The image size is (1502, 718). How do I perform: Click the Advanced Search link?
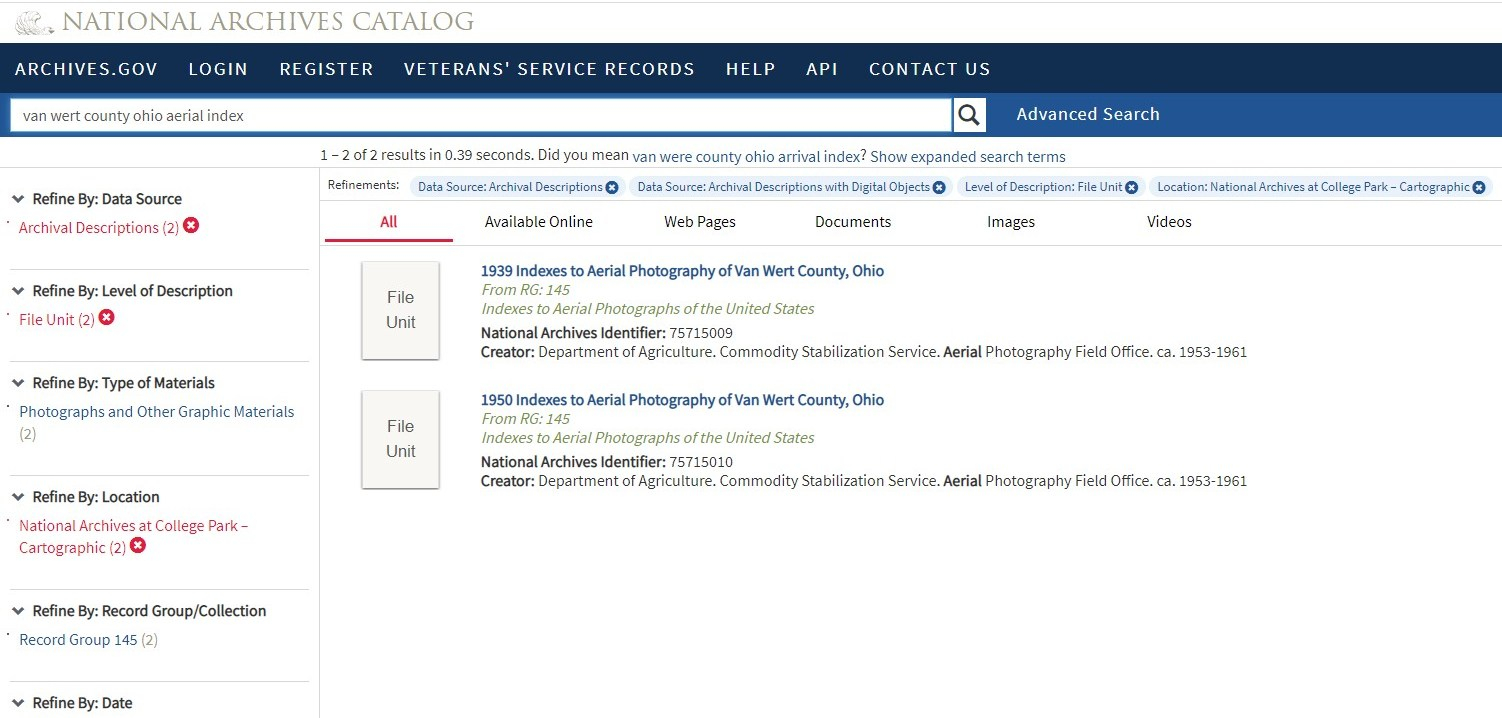click(x=1088, y=114)
